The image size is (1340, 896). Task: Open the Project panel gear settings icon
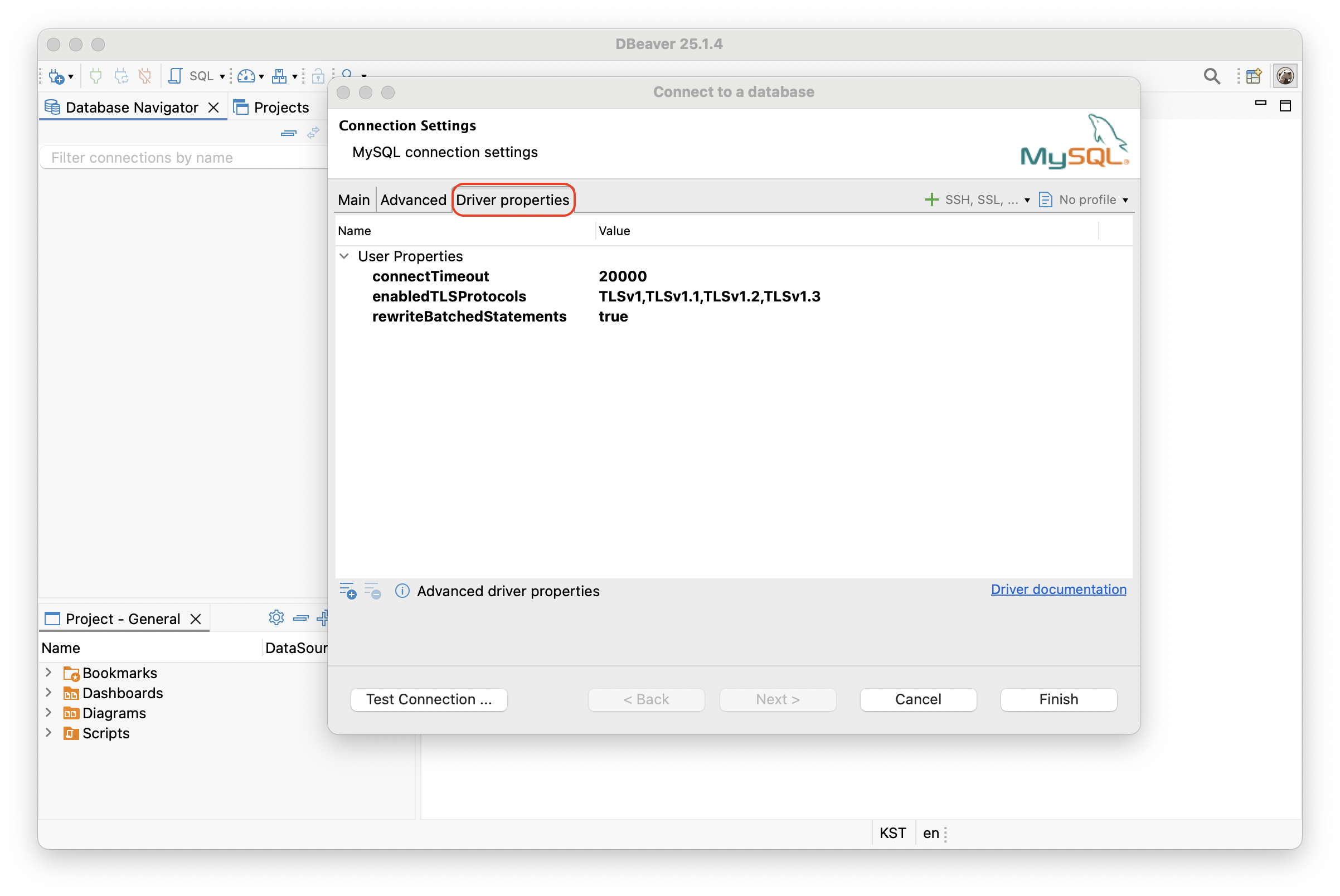[x=276, y=618]
